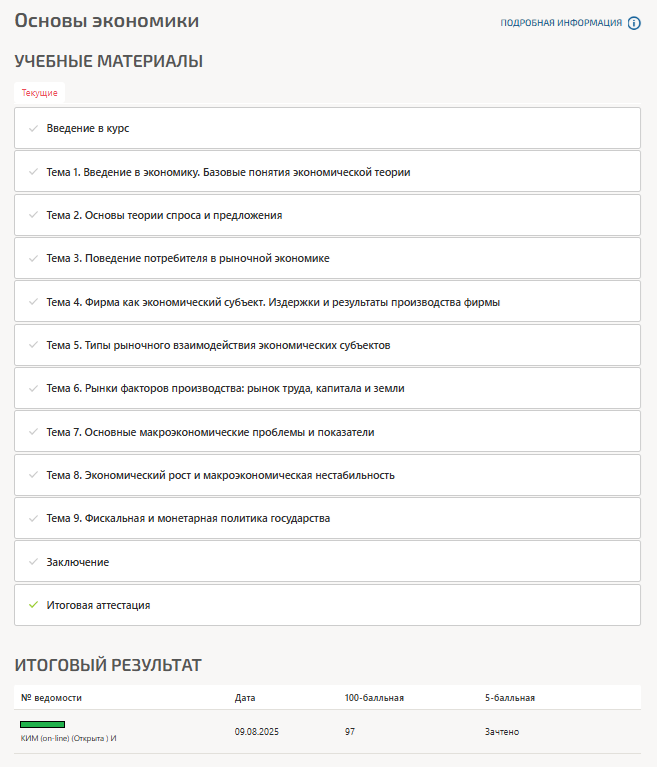This screenshot has width=657, height=767.
Task: Click the checkmark icon of Тема 5
Action: (33, 345)
